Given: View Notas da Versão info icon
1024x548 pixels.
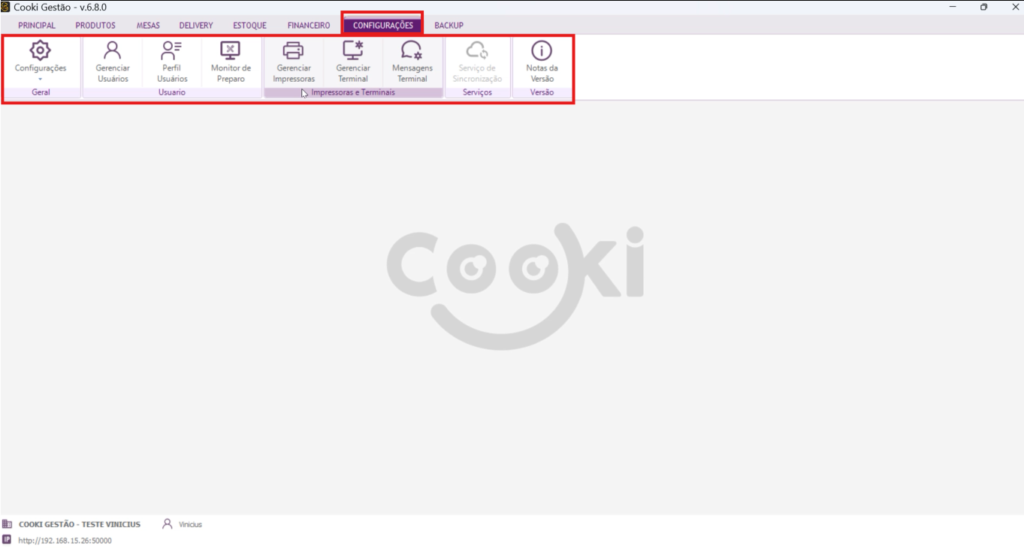Looking at the screenshot, I should [x=541, y=50].
